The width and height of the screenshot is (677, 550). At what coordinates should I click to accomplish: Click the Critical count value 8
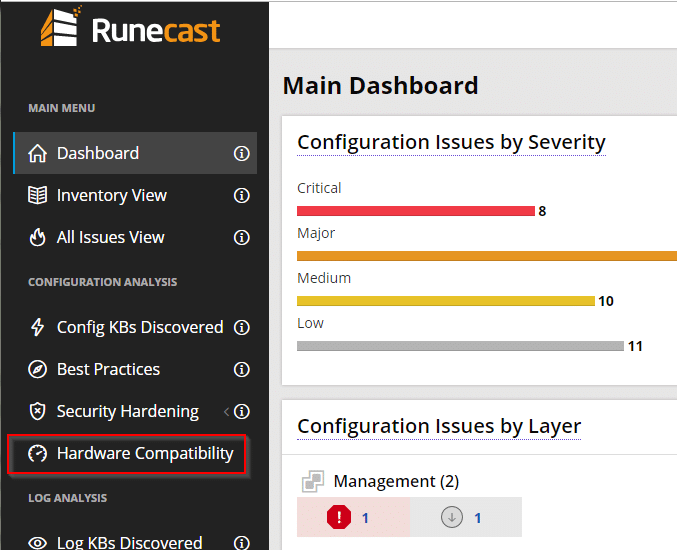[x=542, y=211]
